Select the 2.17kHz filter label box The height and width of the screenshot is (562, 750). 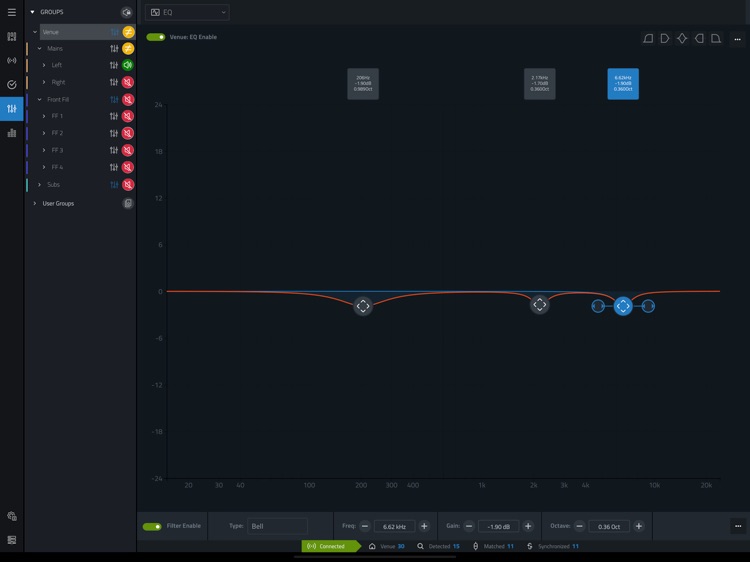(x=540, y=84)
